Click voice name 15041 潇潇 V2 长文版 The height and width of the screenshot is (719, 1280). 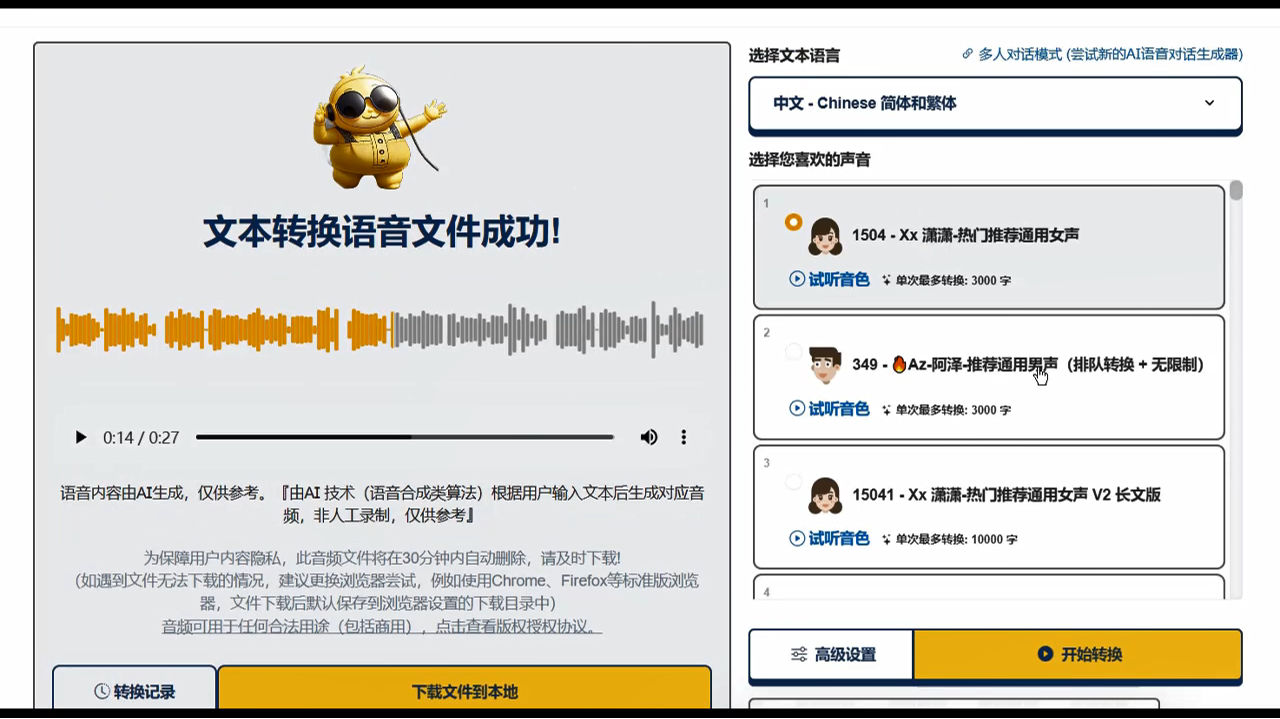point(1006,495)
